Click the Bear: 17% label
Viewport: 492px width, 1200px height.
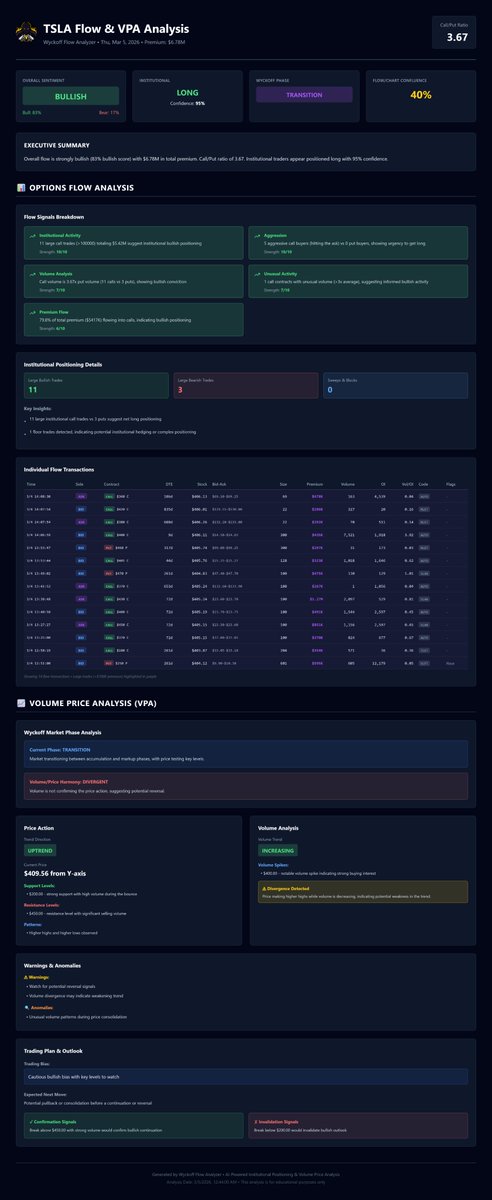tap(109, 113)
